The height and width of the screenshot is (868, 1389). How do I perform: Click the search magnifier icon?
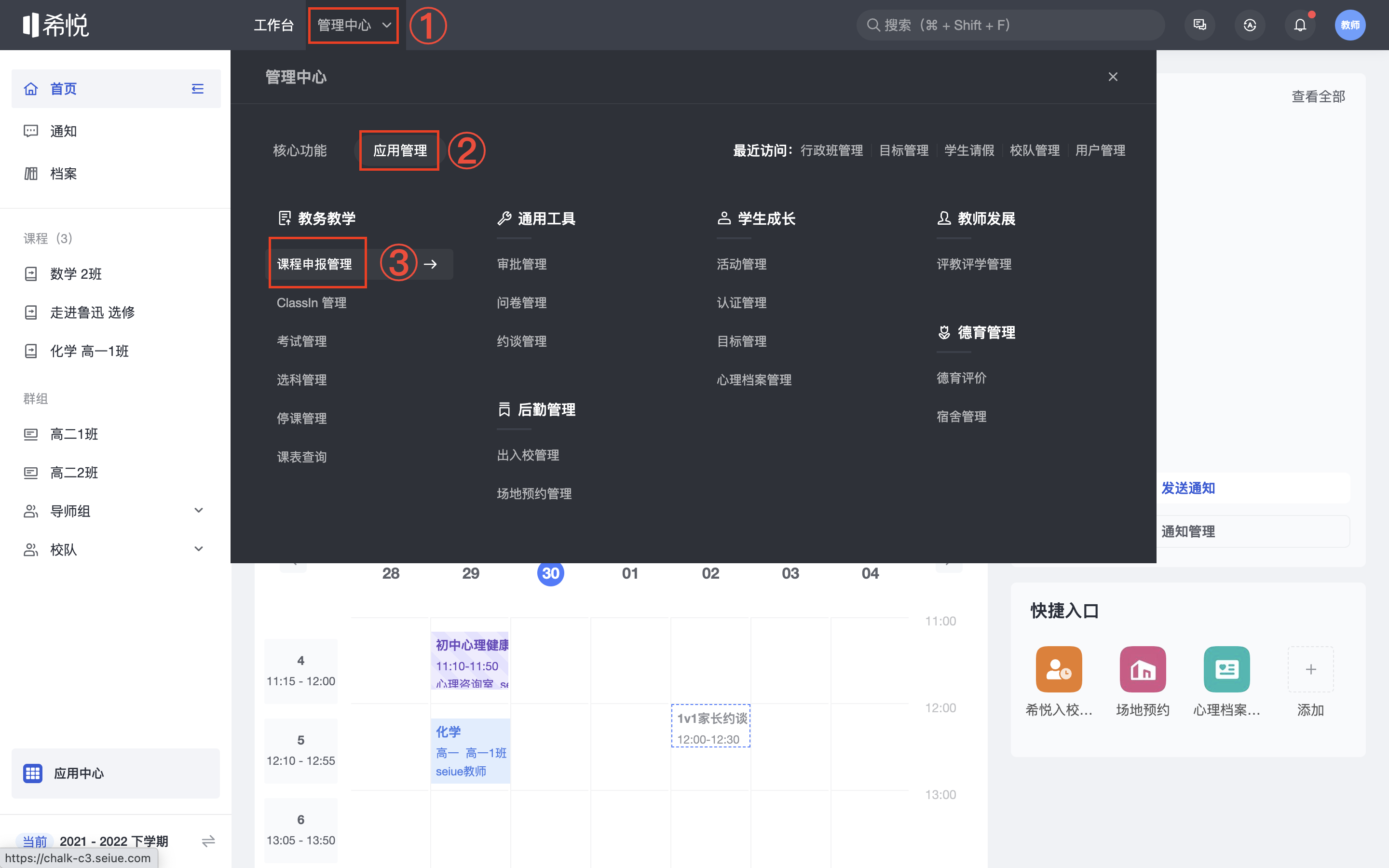coord(873,25)
